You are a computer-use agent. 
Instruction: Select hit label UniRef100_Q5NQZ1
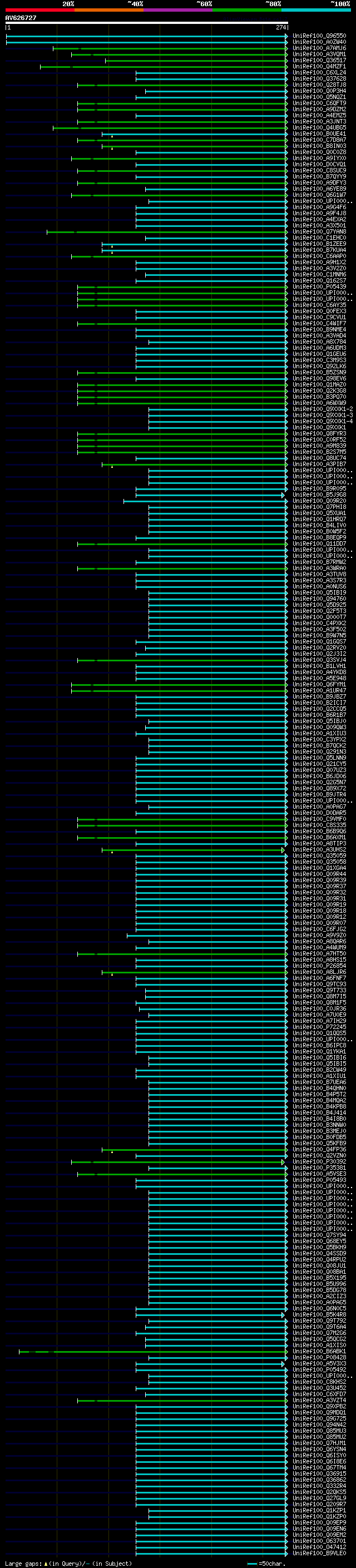(x=319, y=97)
